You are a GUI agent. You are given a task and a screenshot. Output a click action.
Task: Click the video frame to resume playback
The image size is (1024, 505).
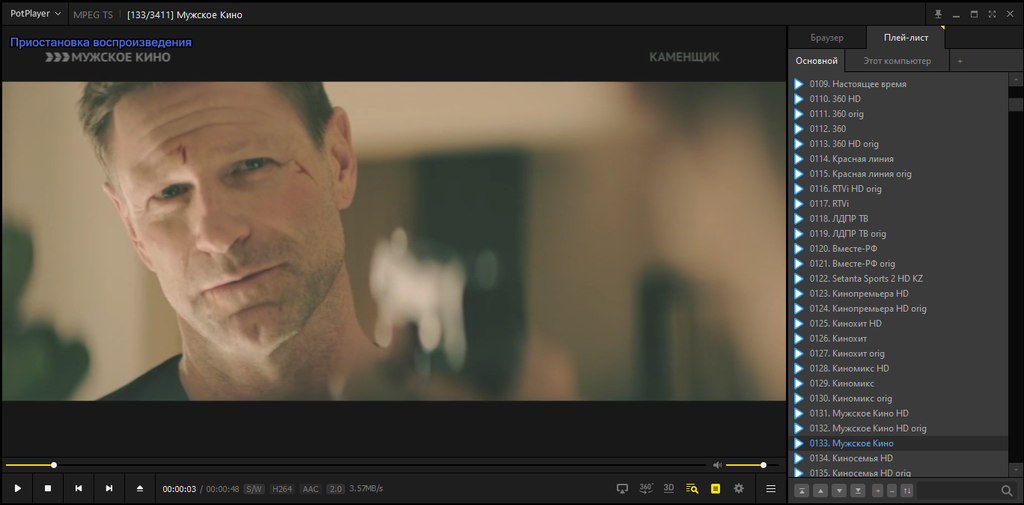(394, 241)
